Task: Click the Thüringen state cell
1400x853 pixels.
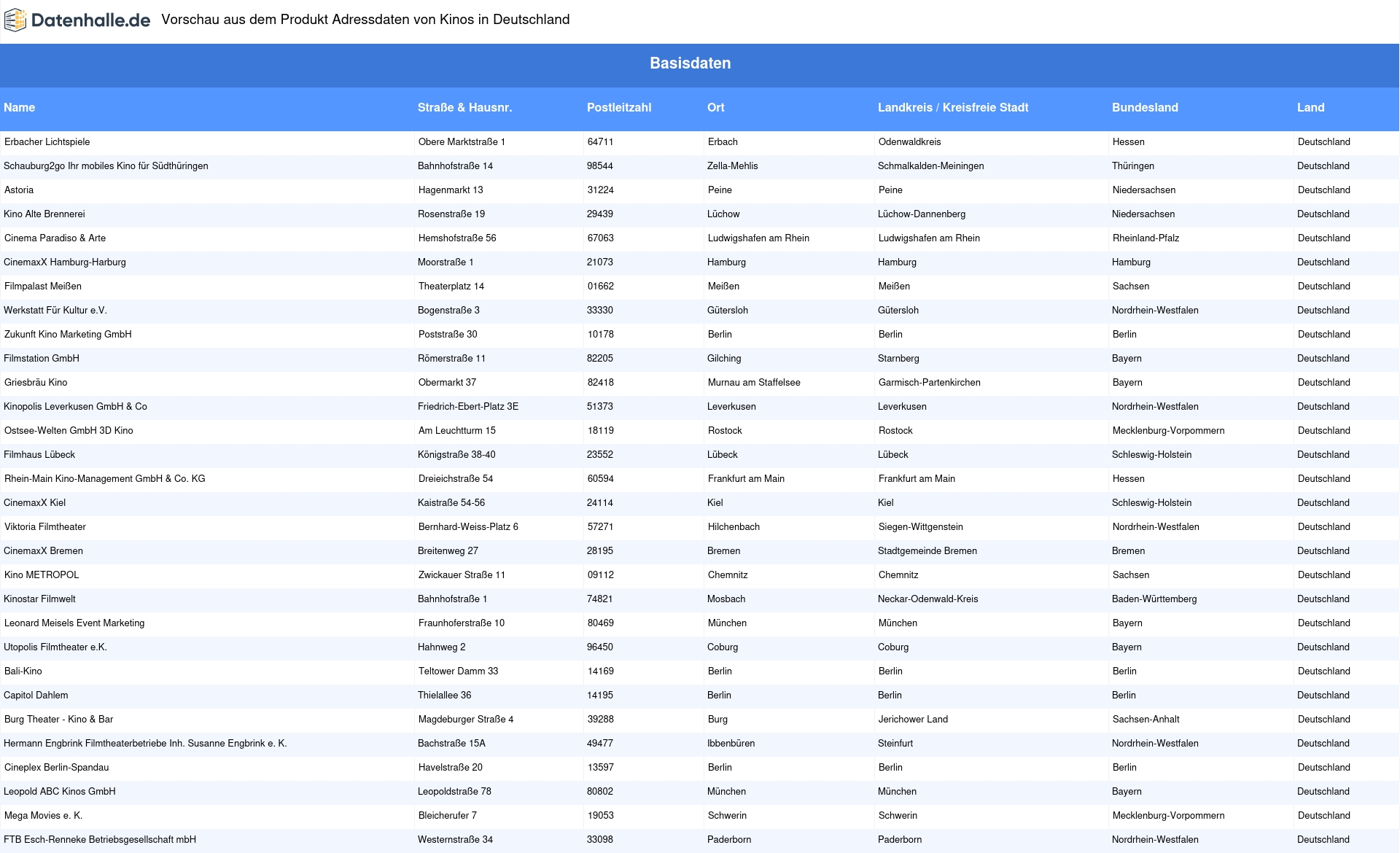Action: point(1133,166)
